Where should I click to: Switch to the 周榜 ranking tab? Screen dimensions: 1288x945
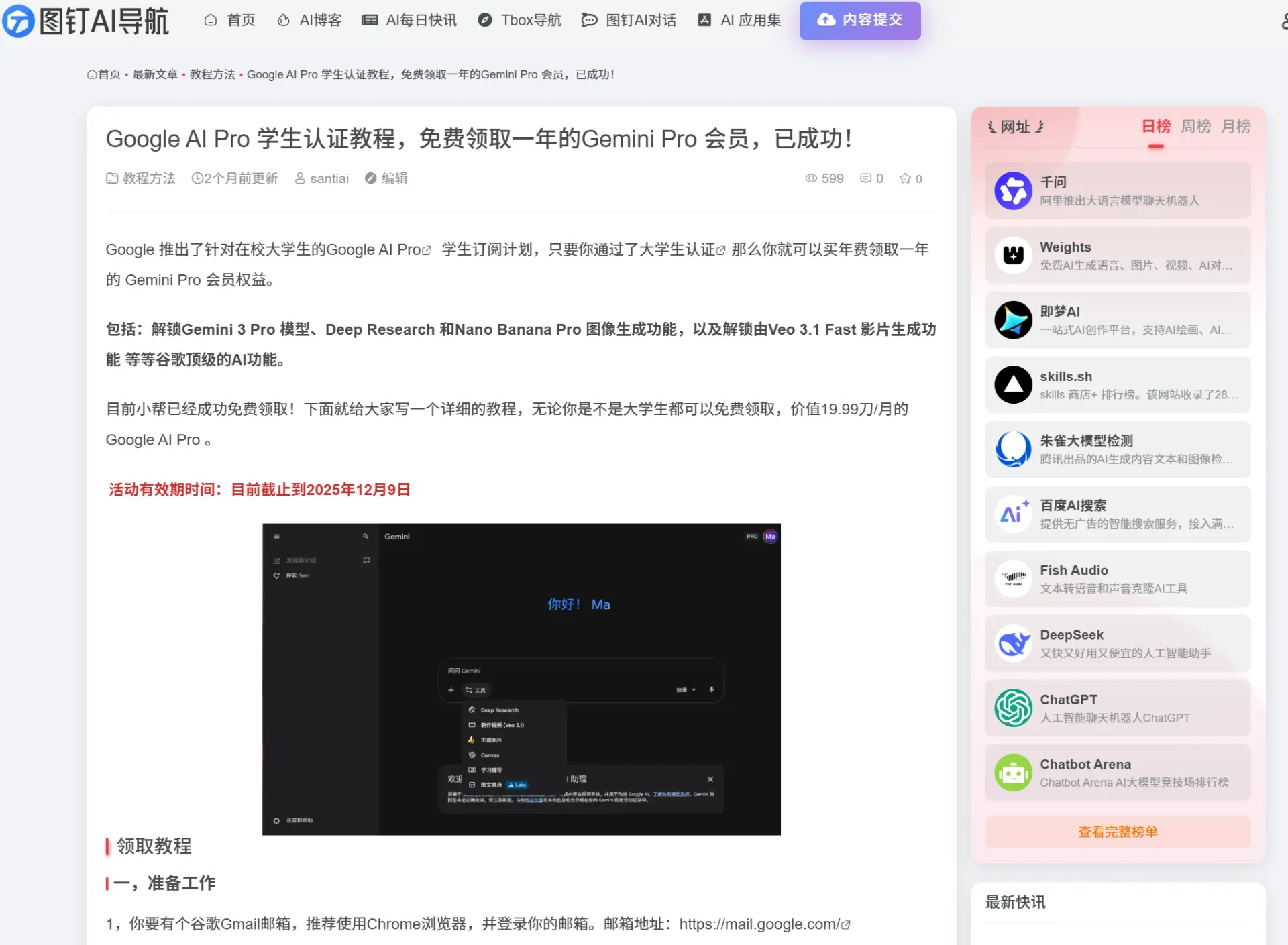point(1195,126)
